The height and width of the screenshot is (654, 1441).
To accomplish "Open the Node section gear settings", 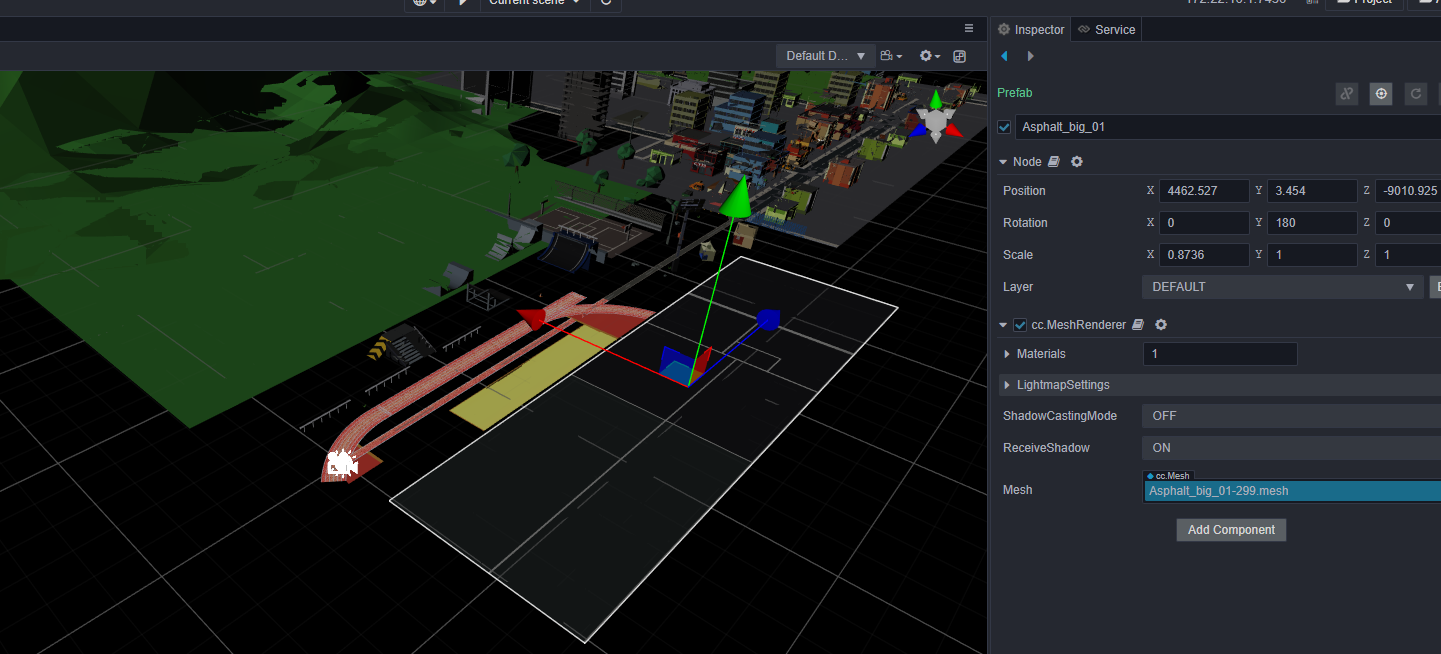I will click(1077, 162).
